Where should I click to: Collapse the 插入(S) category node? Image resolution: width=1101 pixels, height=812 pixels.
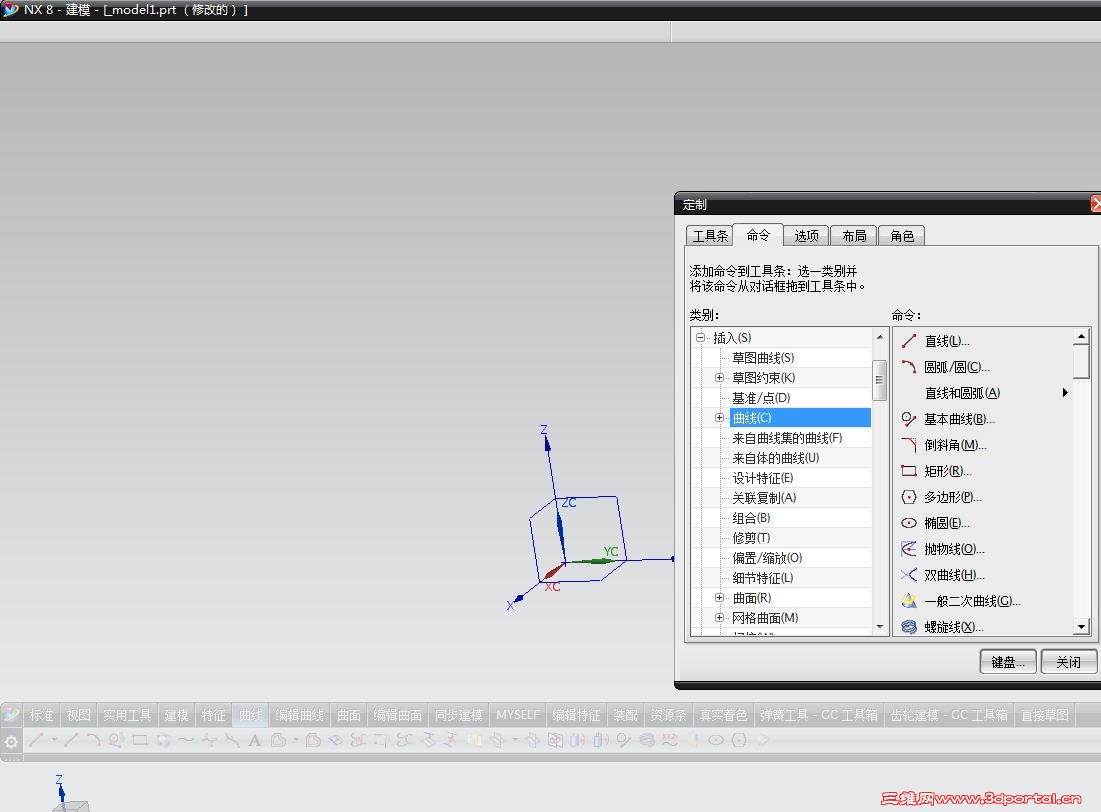(x=700, y=338)
